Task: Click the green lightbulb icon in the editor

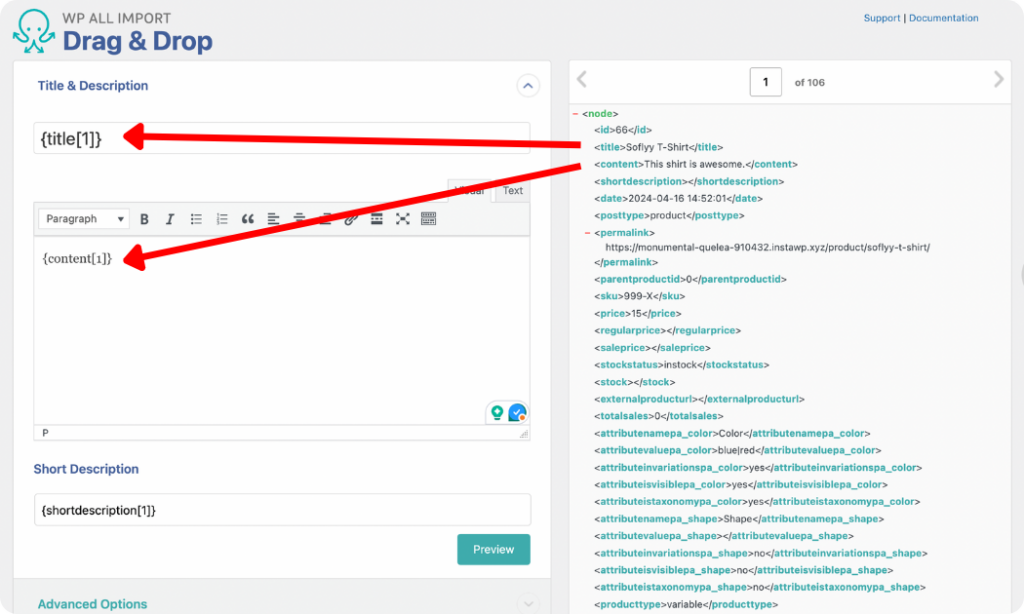Action: [x=497, y=412]
